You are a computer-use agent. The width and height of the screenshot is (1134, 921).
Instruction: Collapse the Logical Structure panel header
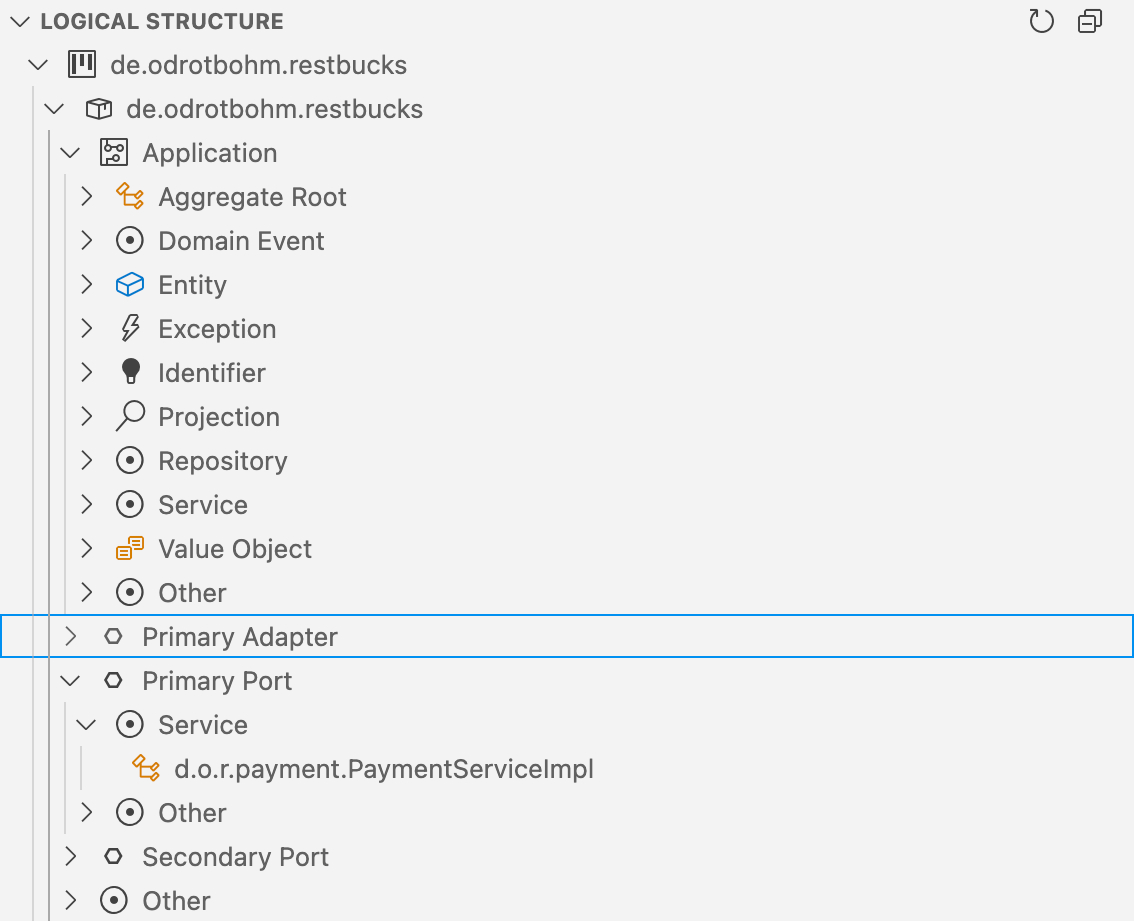[x=21, y=21]
